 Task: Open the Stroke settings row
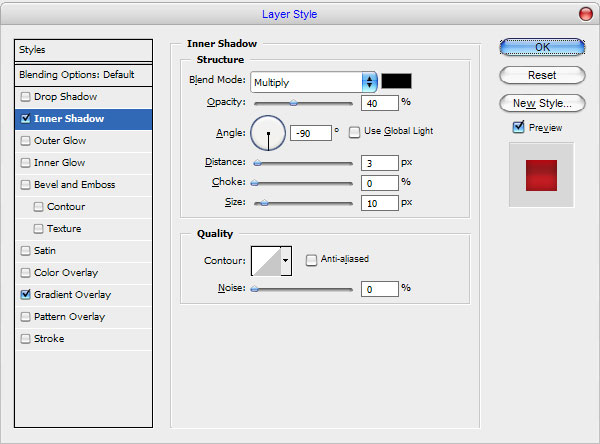[x=83, y=339]
